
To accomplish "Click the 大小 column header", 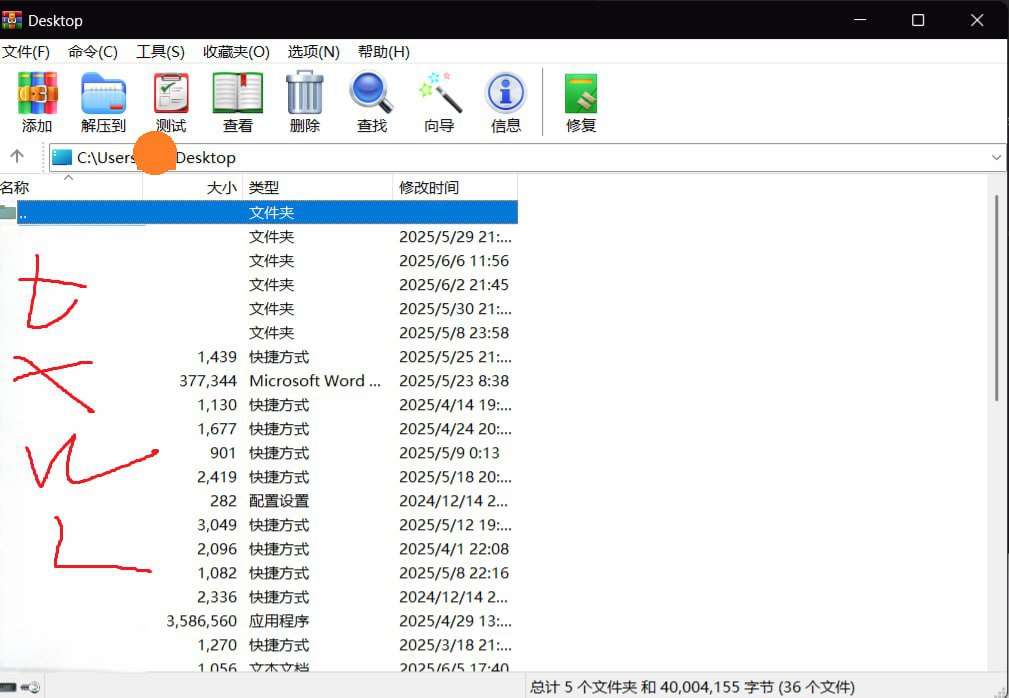I will click(221, 187).
